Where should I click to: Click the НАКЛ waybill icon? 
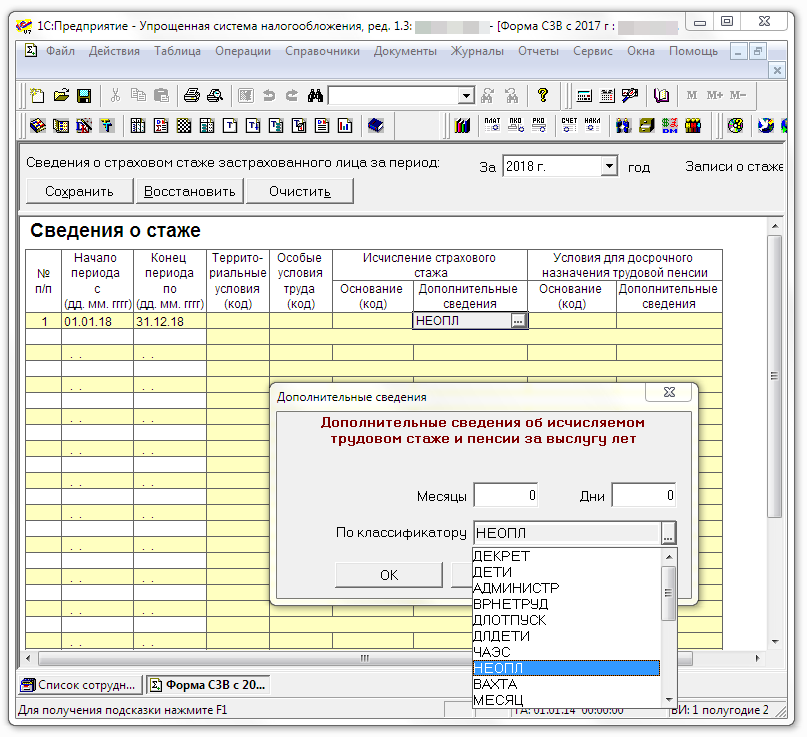pyautogui.click(x=592, y=125)
